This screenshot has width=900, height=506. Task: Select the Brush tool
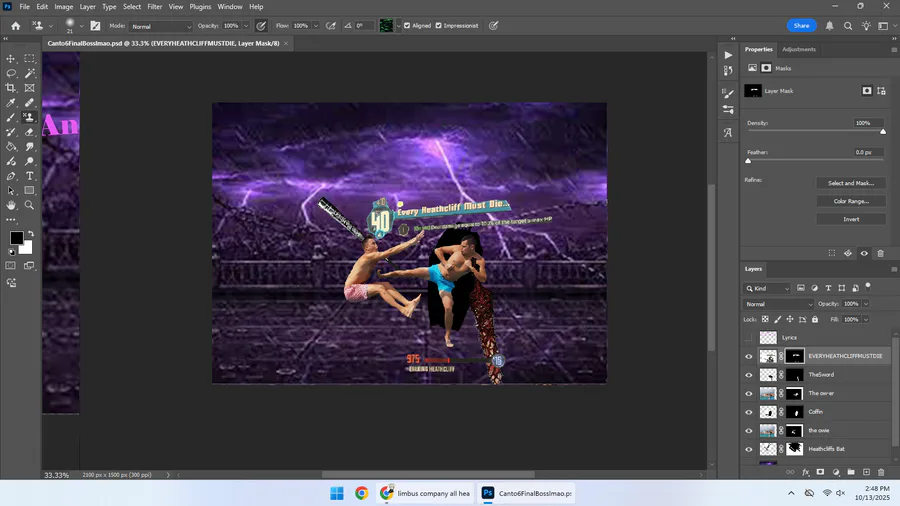11,117
